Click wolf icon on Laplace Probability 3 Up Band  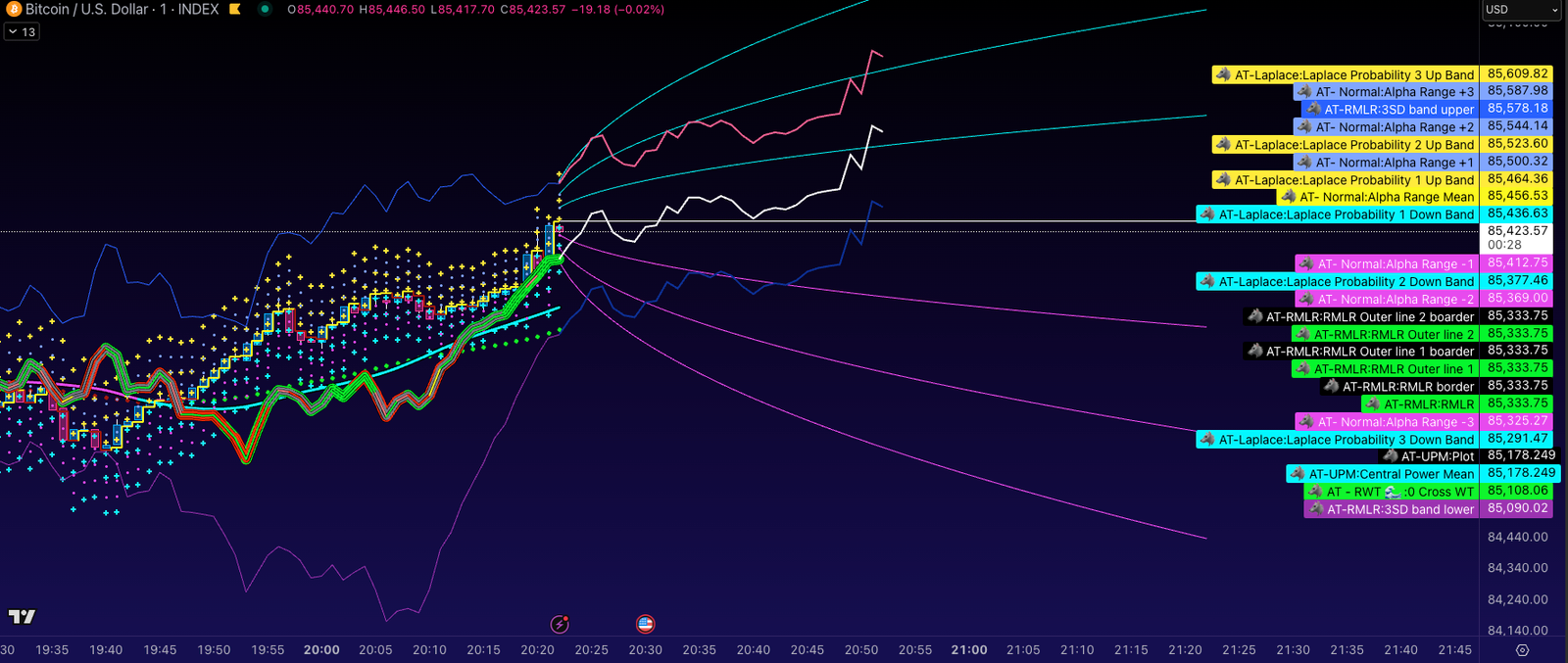(1223, 74)
